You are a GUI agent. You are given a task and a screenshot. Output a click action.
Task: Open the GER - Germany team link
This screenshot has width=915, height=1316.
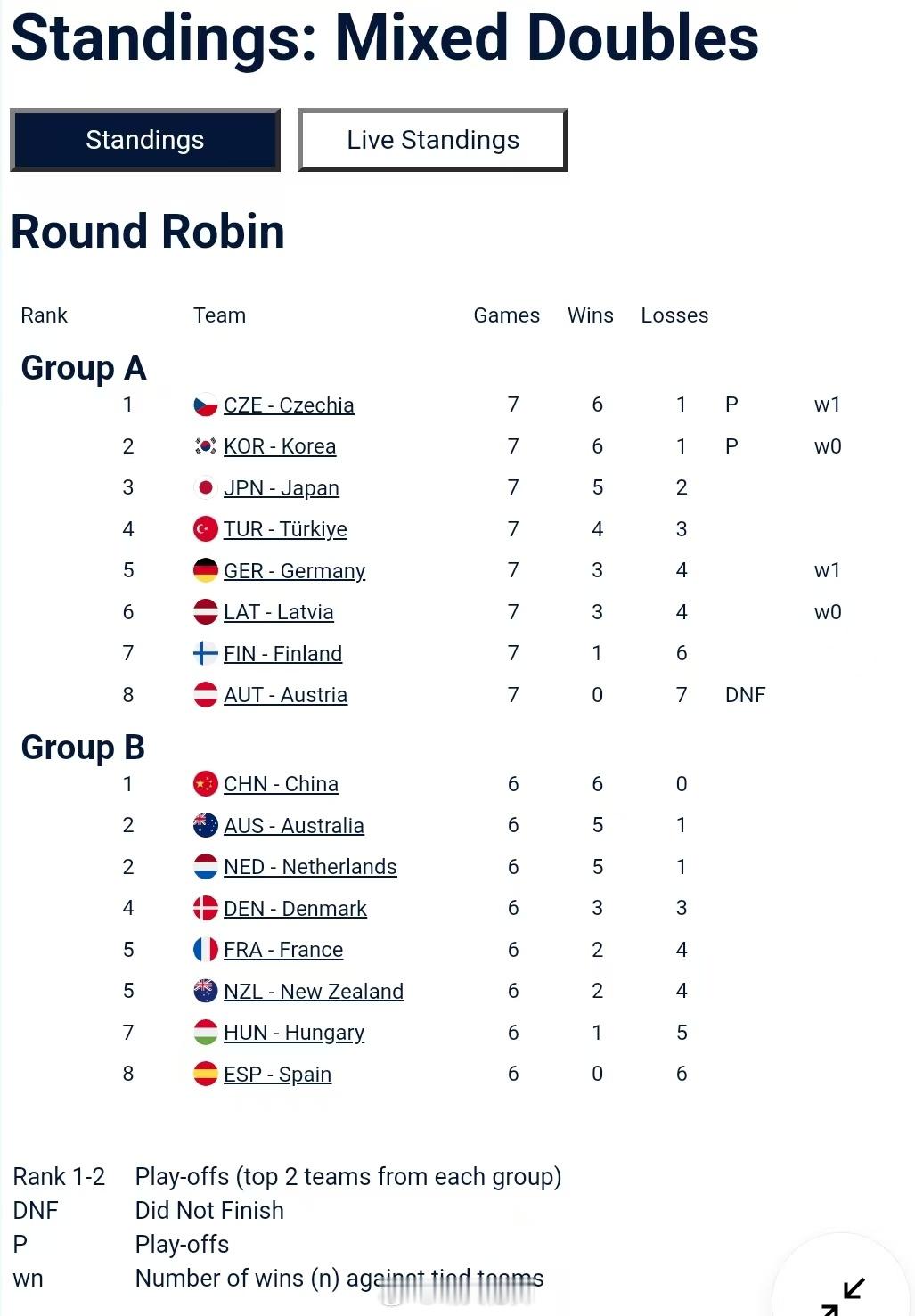tap(294, 571)
